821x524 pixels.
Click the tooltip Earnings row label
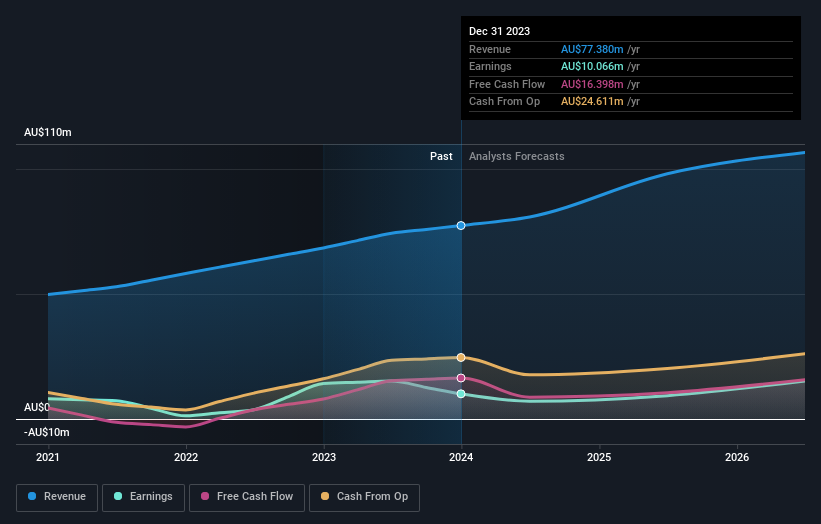[x=490, y=66]
